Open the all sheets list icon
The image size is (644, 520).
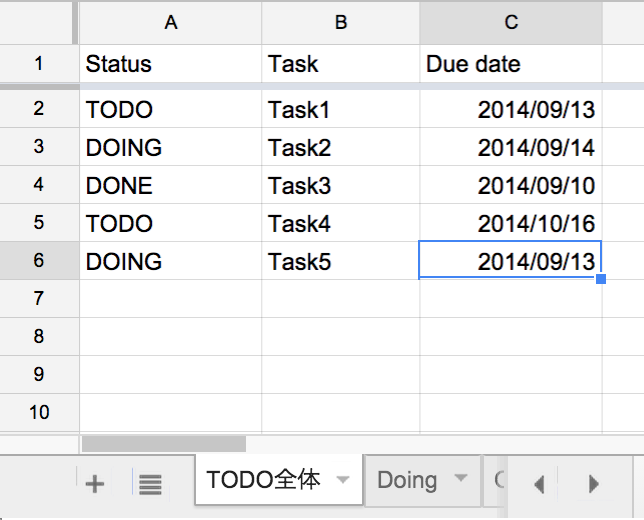pos(150,485)
